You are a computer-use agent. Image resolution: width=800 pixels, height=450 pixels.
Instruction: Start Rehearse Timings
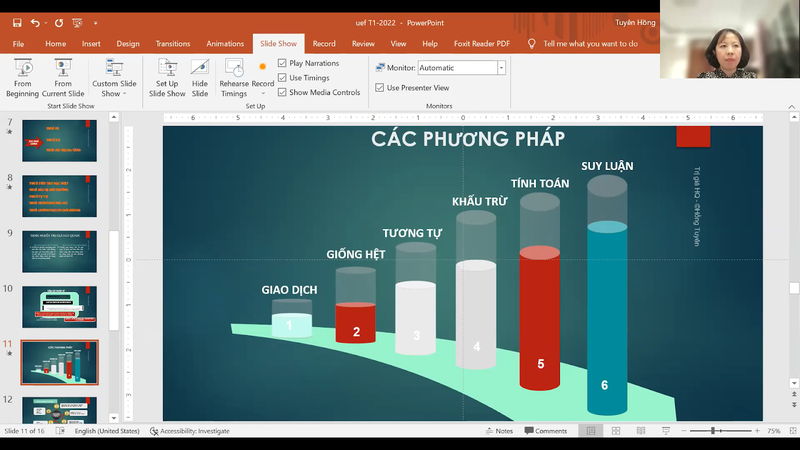pos(234,76)
